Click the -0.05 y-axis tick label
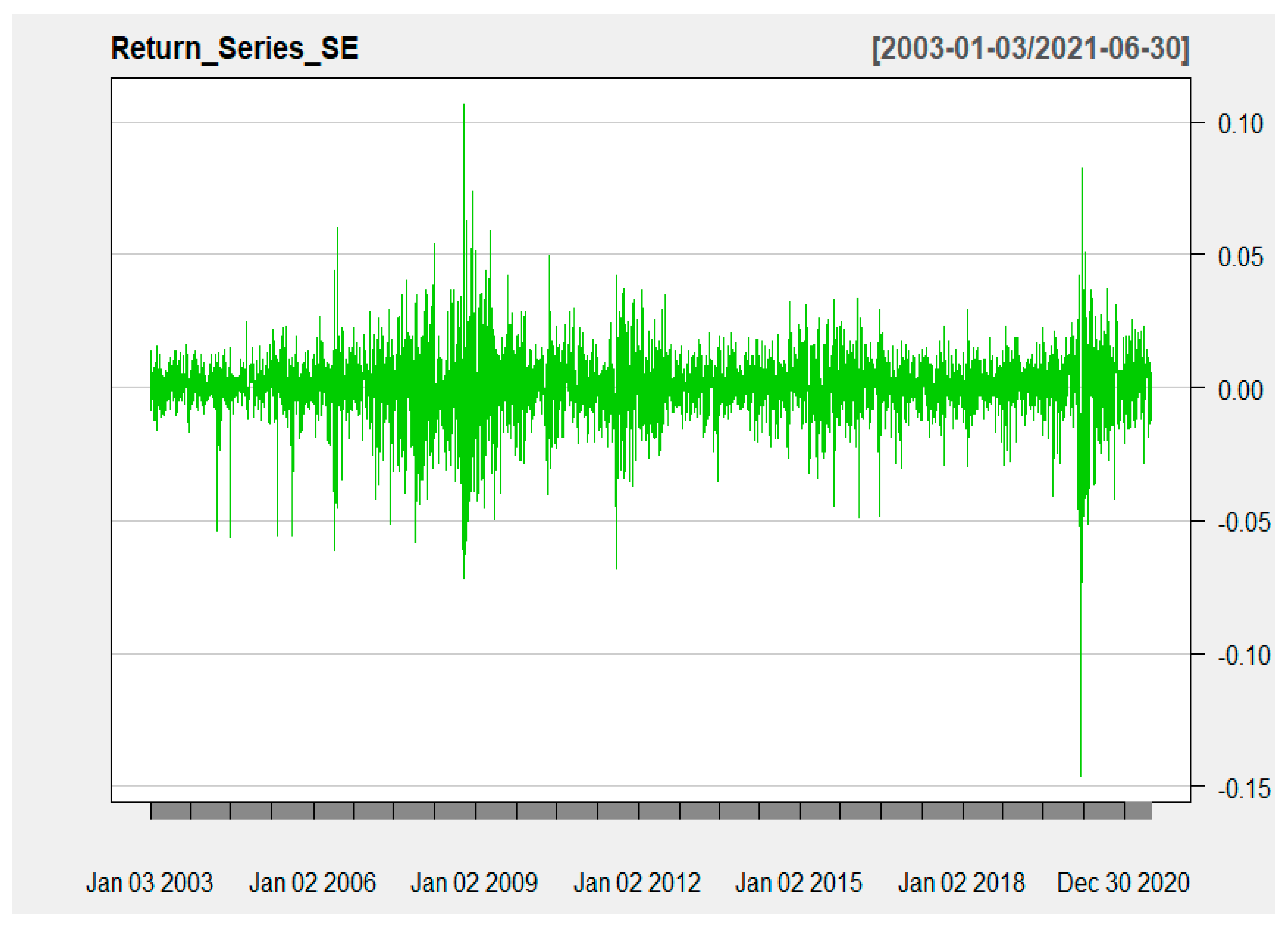 pyautogui.click(x=1244, y=522)
